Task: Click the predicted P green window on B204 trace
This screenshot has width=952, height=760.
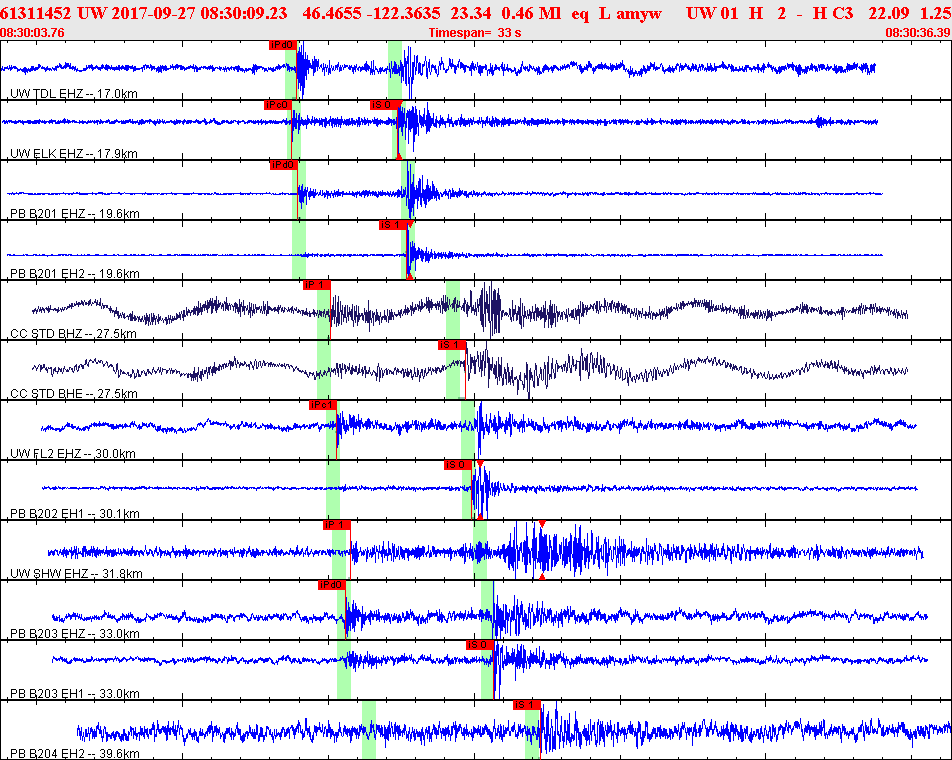Action: point(369,730)
